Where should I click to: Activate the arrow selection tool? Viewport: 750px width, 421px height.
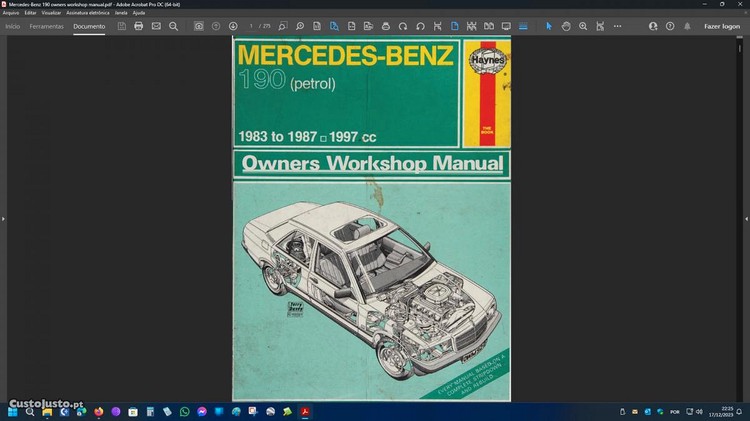[x=549, y=26]
